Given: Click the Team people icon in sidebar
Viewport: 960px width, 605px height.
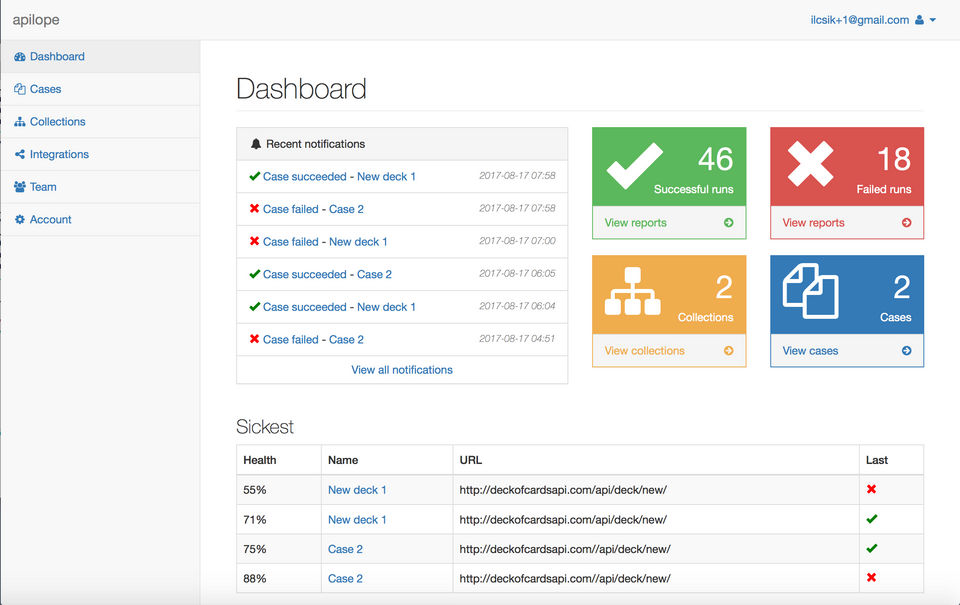Looking at the screenshot, I should 20,187.
